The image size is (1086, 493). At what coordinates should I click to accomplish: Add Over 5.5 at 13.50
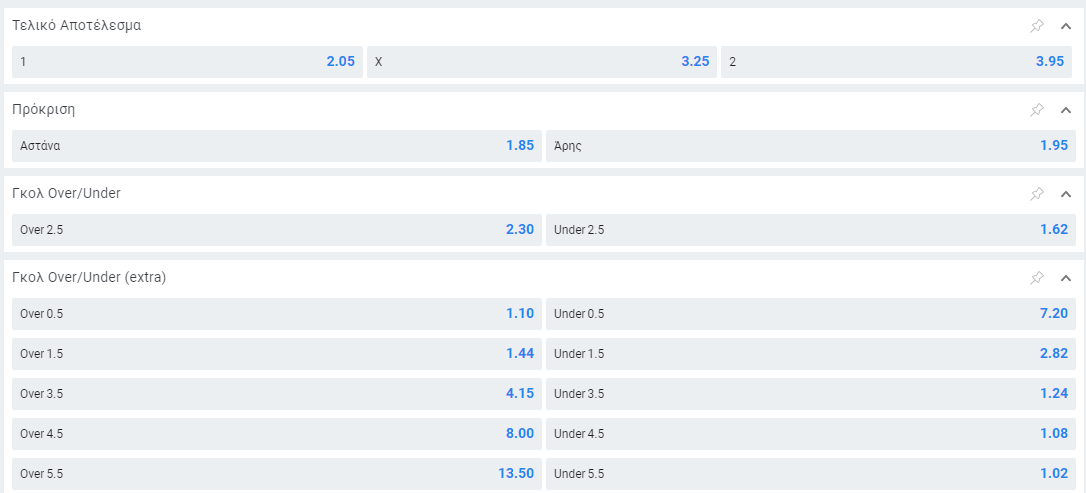[276, 473]
